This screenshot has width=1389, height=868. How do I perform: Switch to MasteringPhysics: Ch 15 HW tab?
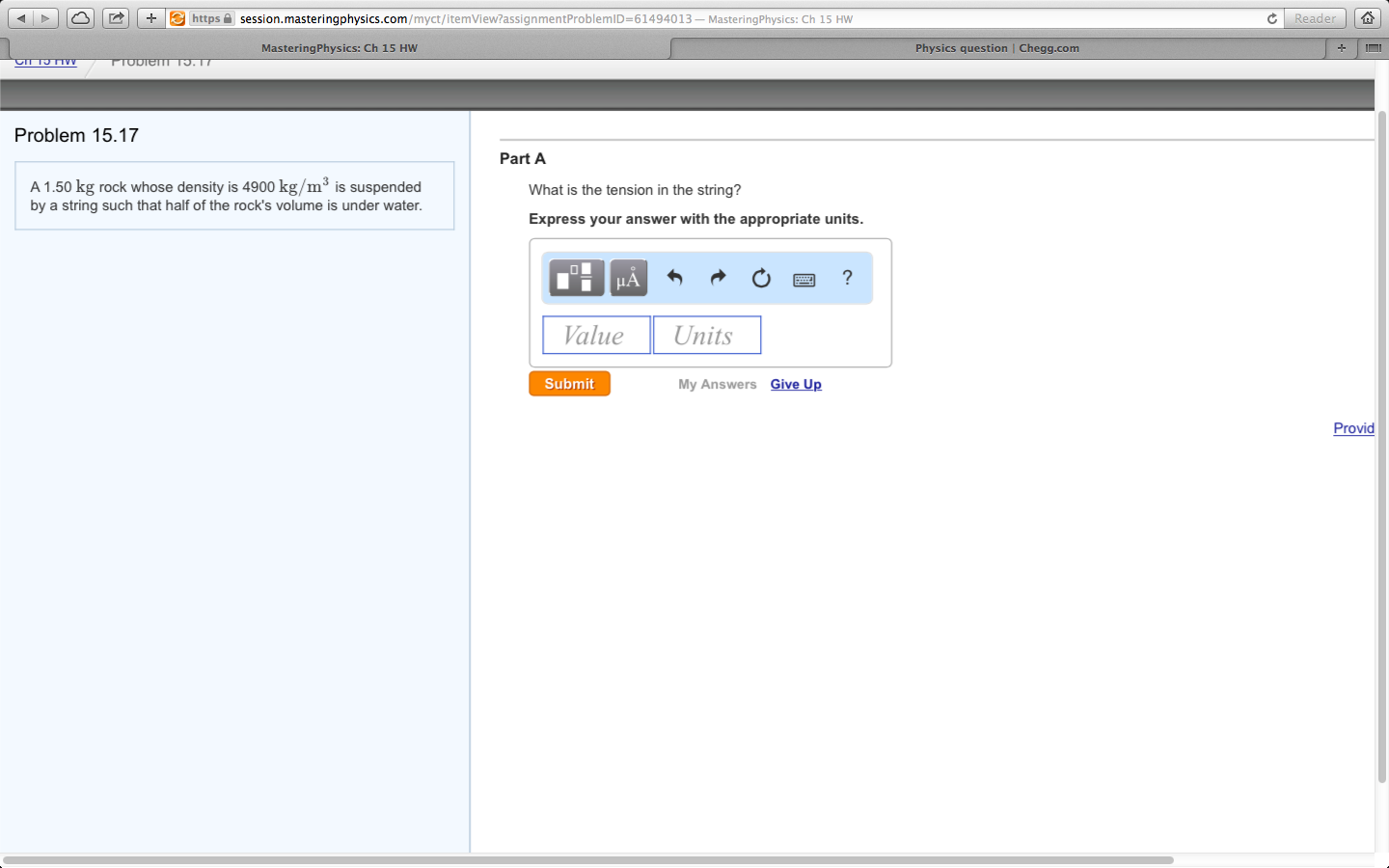coord(339,47)
